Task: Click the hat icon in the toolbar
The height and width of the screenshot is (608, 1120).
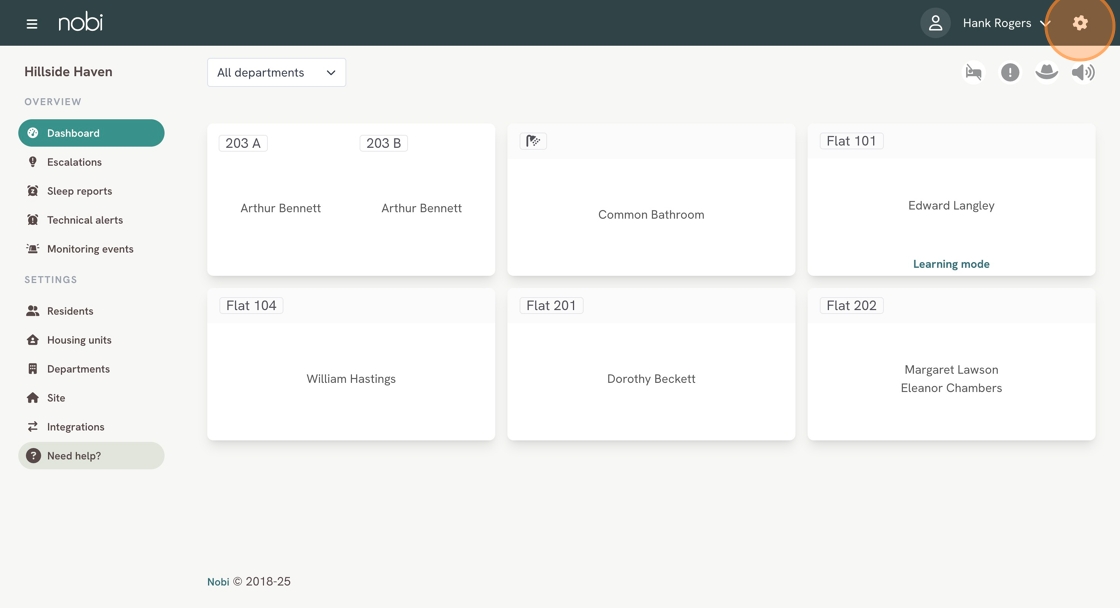Action: 1046,71
